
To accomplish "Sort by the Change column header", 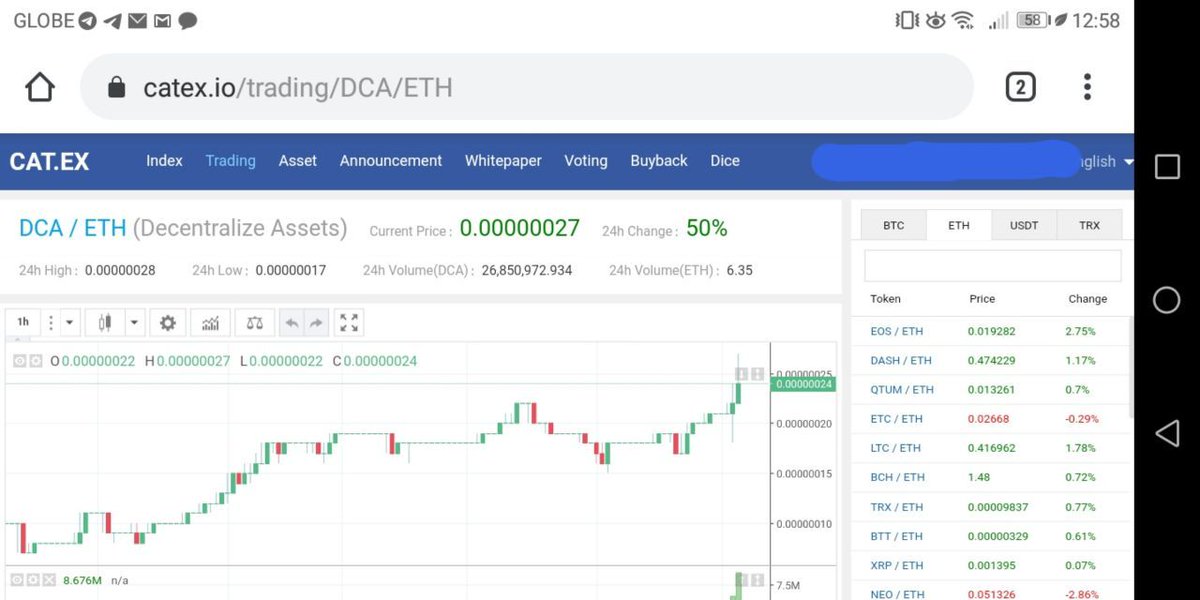I will pyautogui.click(x=1087, y=298).
